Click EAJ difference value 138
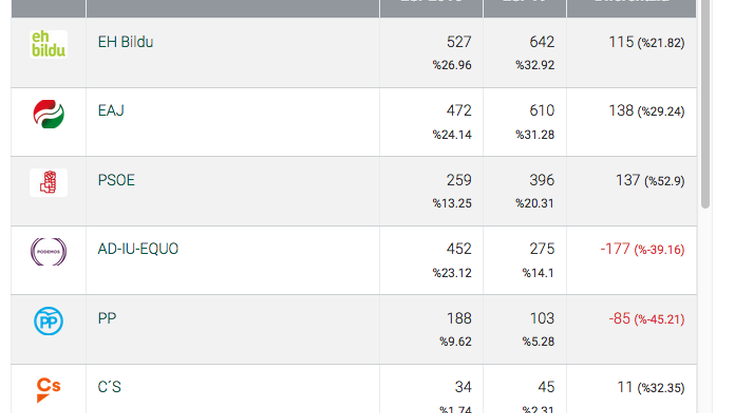Screen dimensions: 735x413 click(x=621, y=111)
